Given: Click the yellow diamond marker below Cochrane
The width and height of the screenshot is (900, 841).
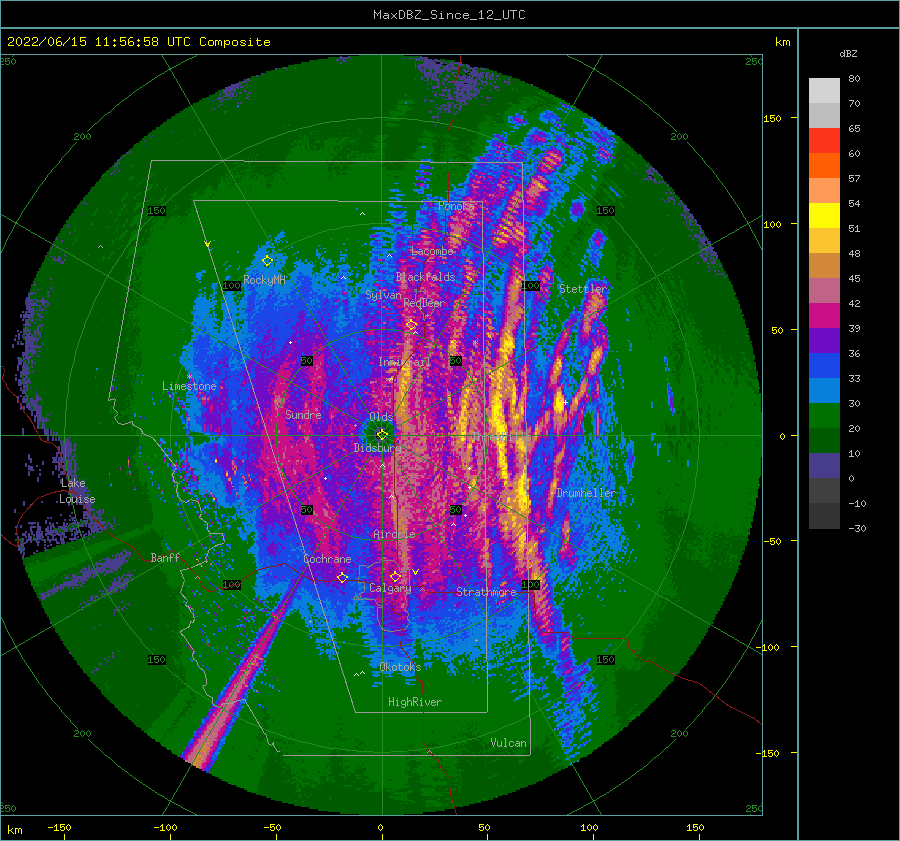Looking at the screenshot, I should tap(342, 577).
